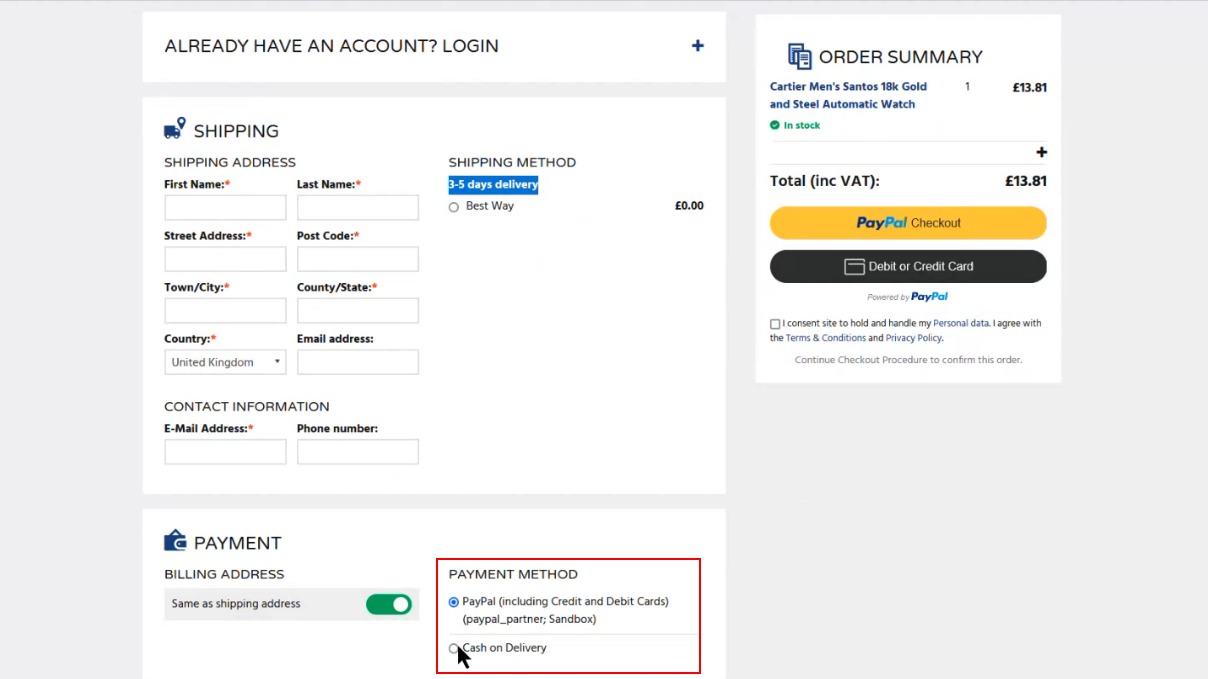
Task: Click the Order Summary document icon
Action: (799, 56)
